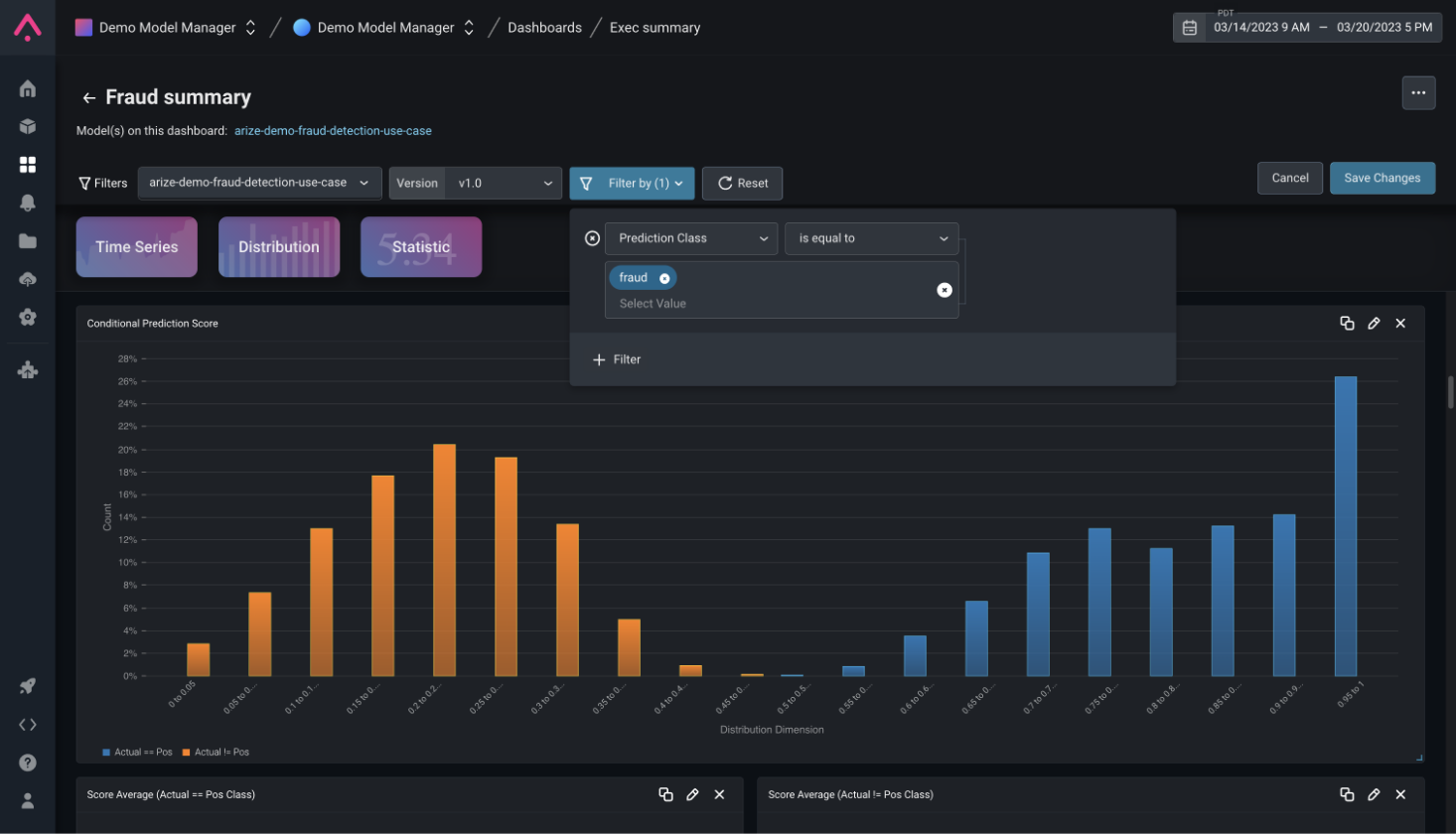The image size is (1456, 834).
Task: Edit the Conditional Prediction Score widget
Action: point(1374,324)
